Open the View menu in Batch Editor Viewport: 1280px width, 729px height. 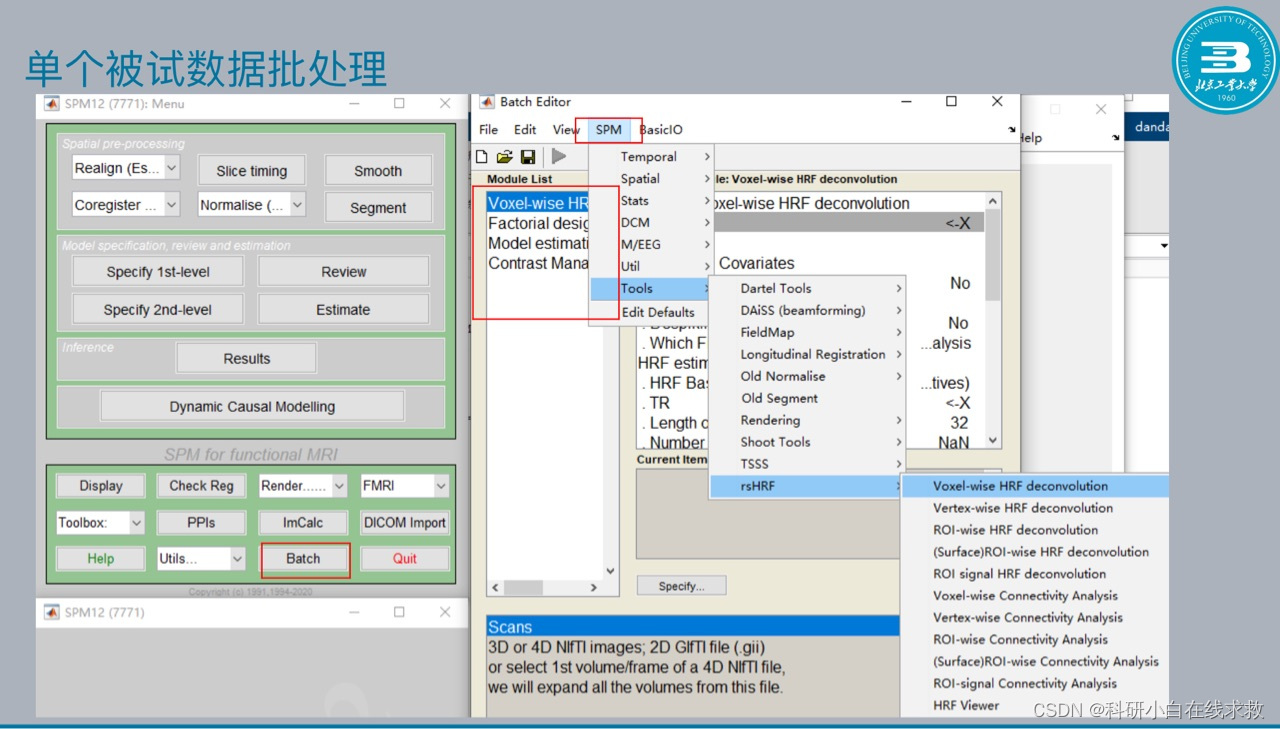565,130
